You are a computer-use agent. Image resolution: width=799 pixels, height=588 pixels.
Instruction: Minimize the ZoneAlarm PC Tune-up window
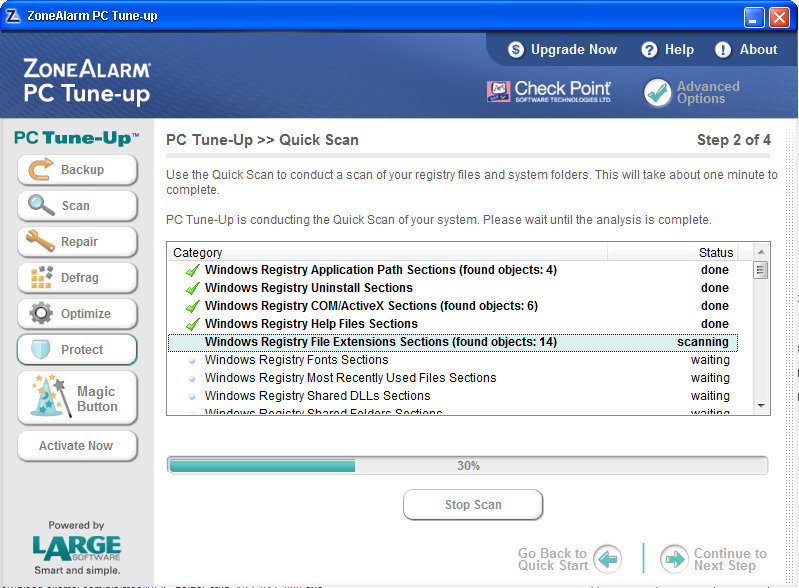click(754, 17)
